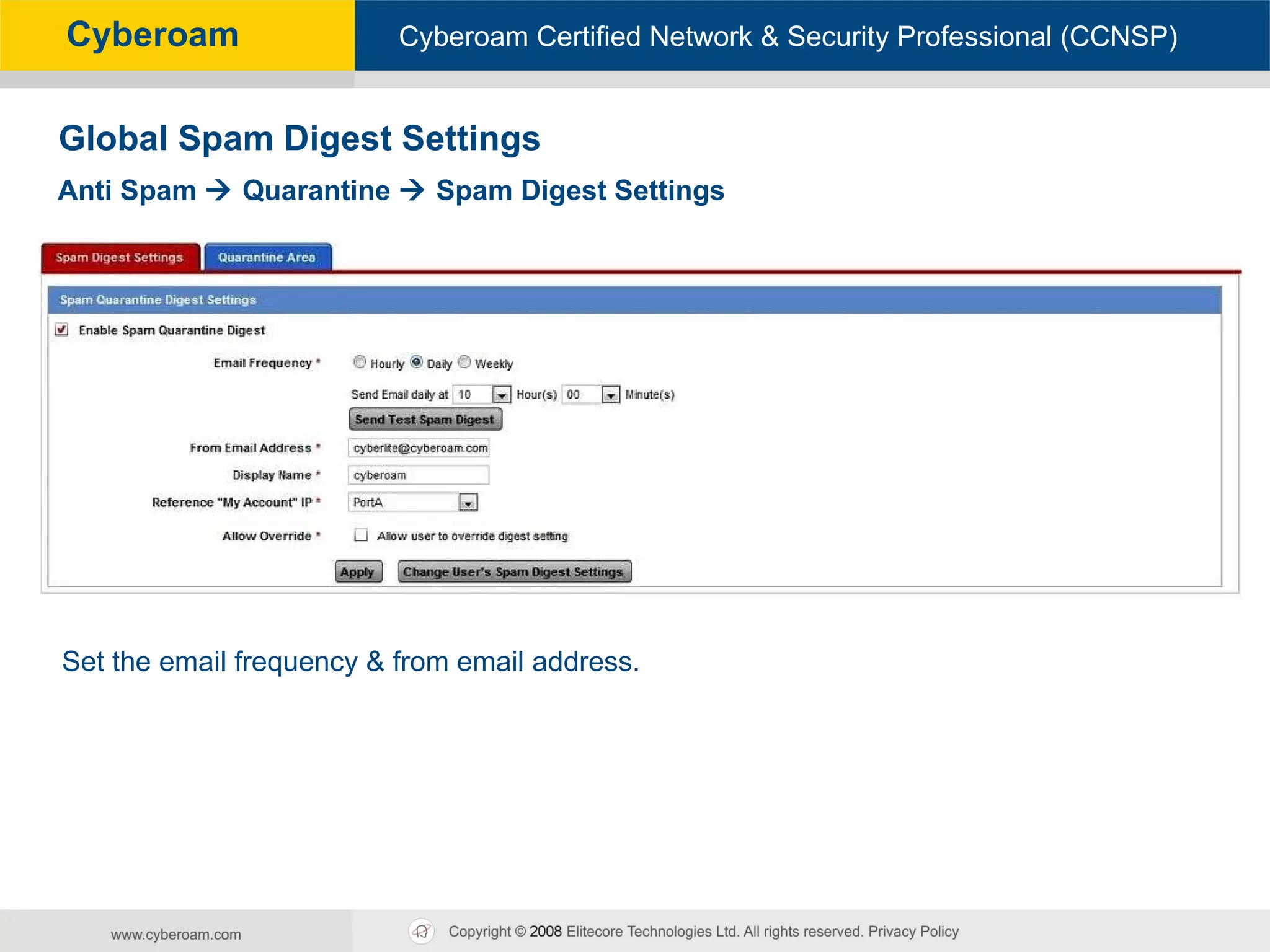Screen dimensions: 1270x952
Task: Click the 'Send Email daily at' text
Action: point(400,395)
